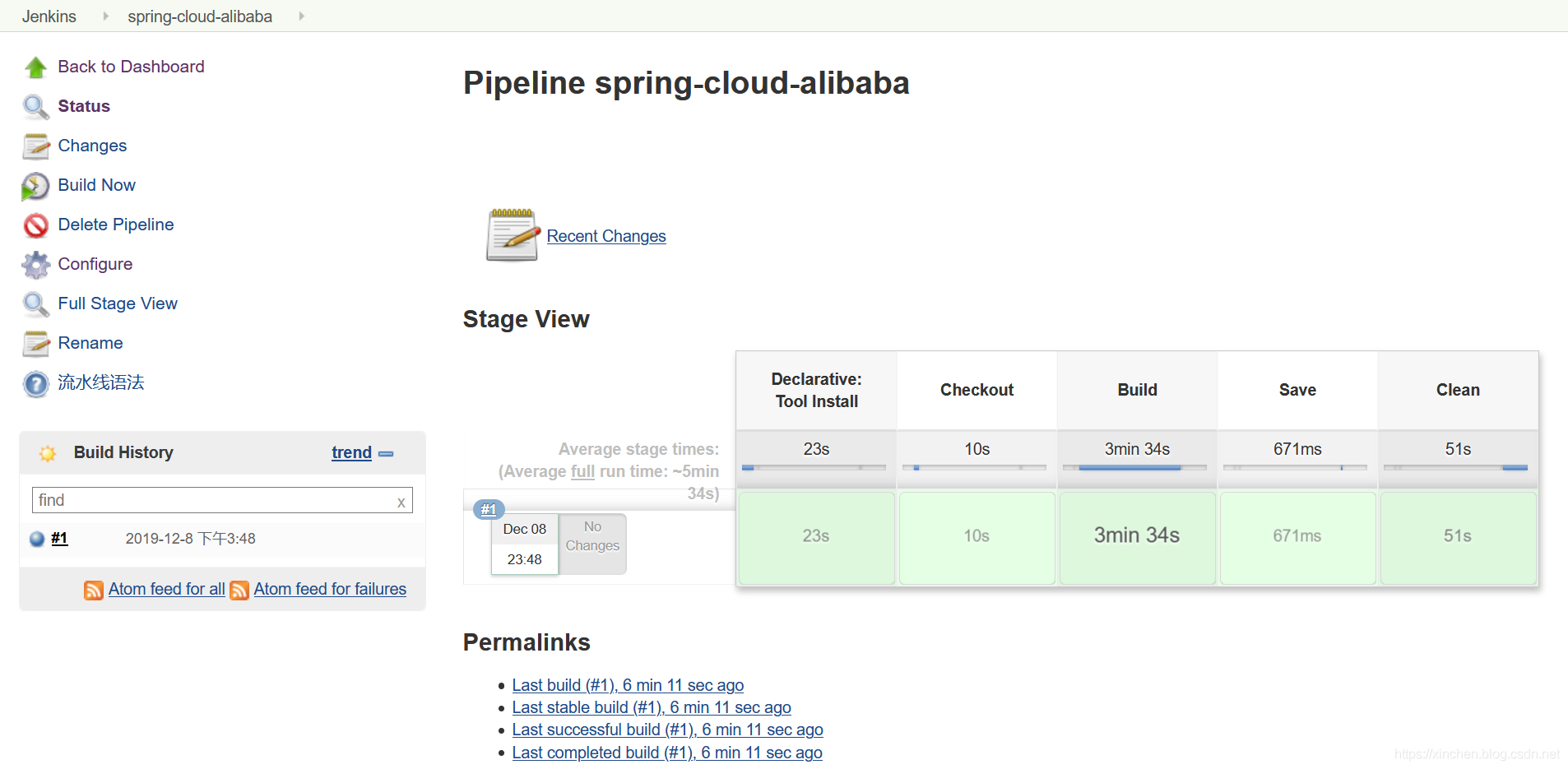The image size is (1568, 769).
Task: Start a build with Build Now
Action: coord(96,185)
